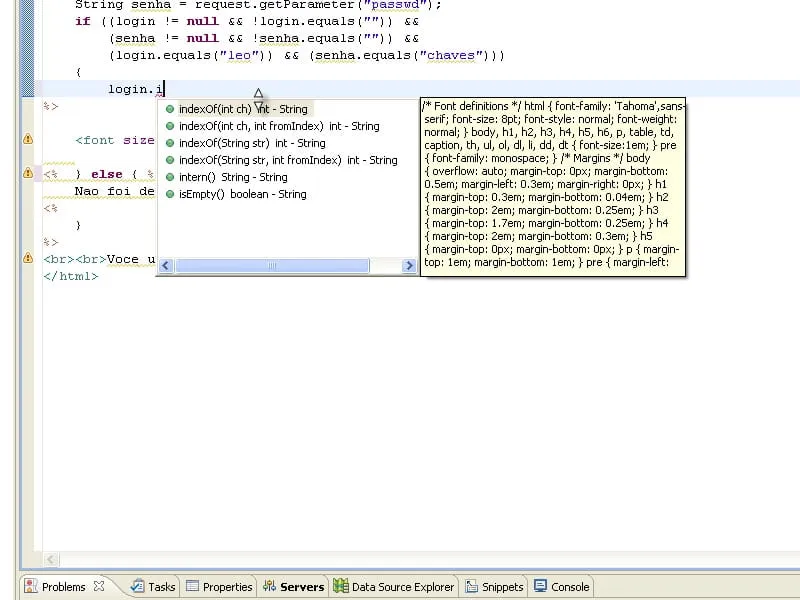Screen dimensions: 800x600
Task: Open Data Source Explorer via its tab icon
Action: pos(341,587)
